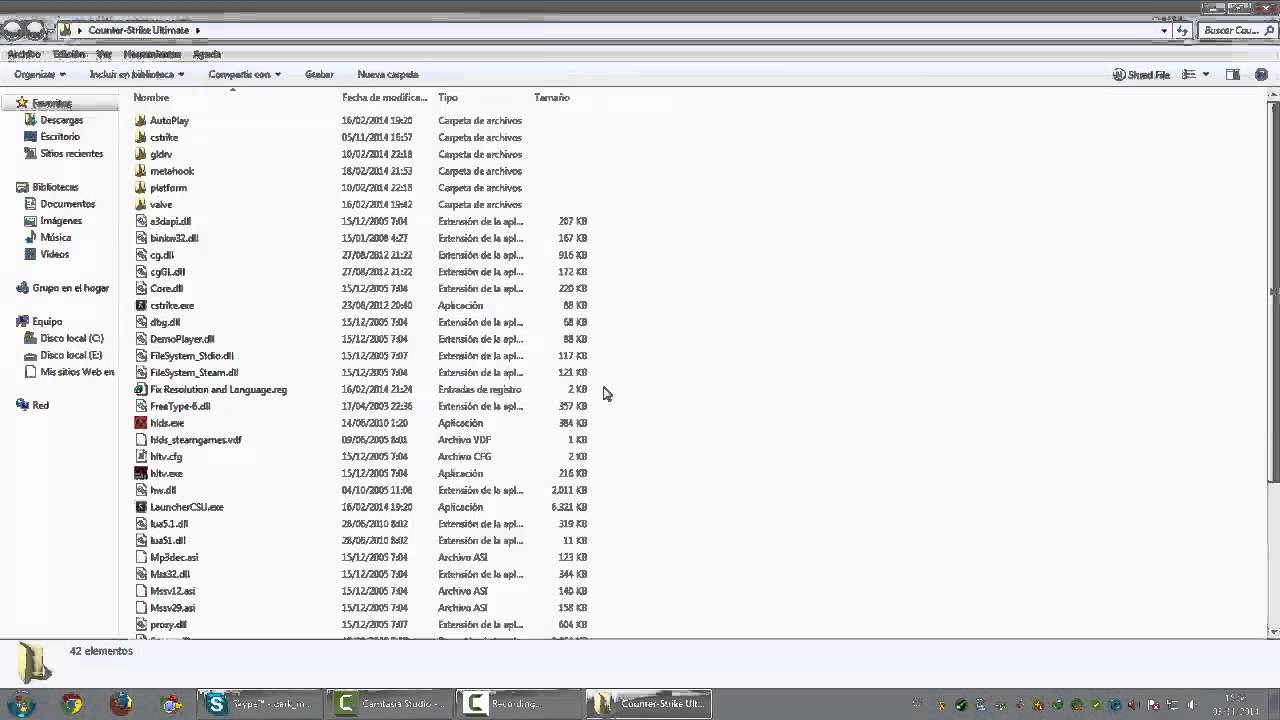The image size is (1280, 720).
Task: Open Skype from the taskbar
Action: tap(259, 704)
